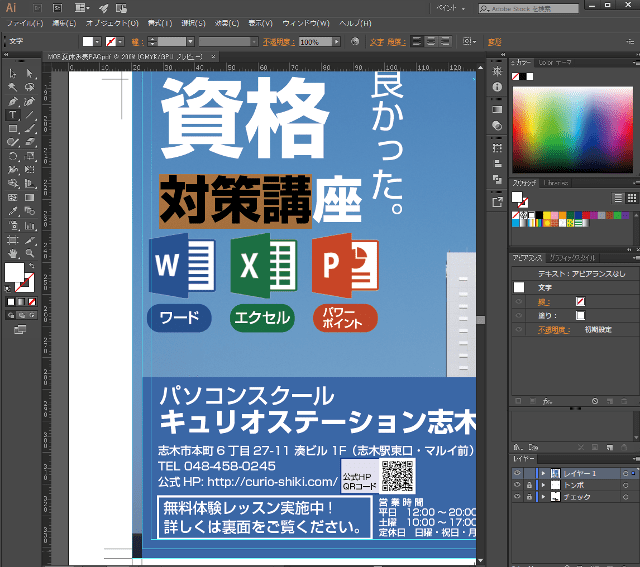
Task: Expand the トンボ layer
Action: click(x=543, y=485)
